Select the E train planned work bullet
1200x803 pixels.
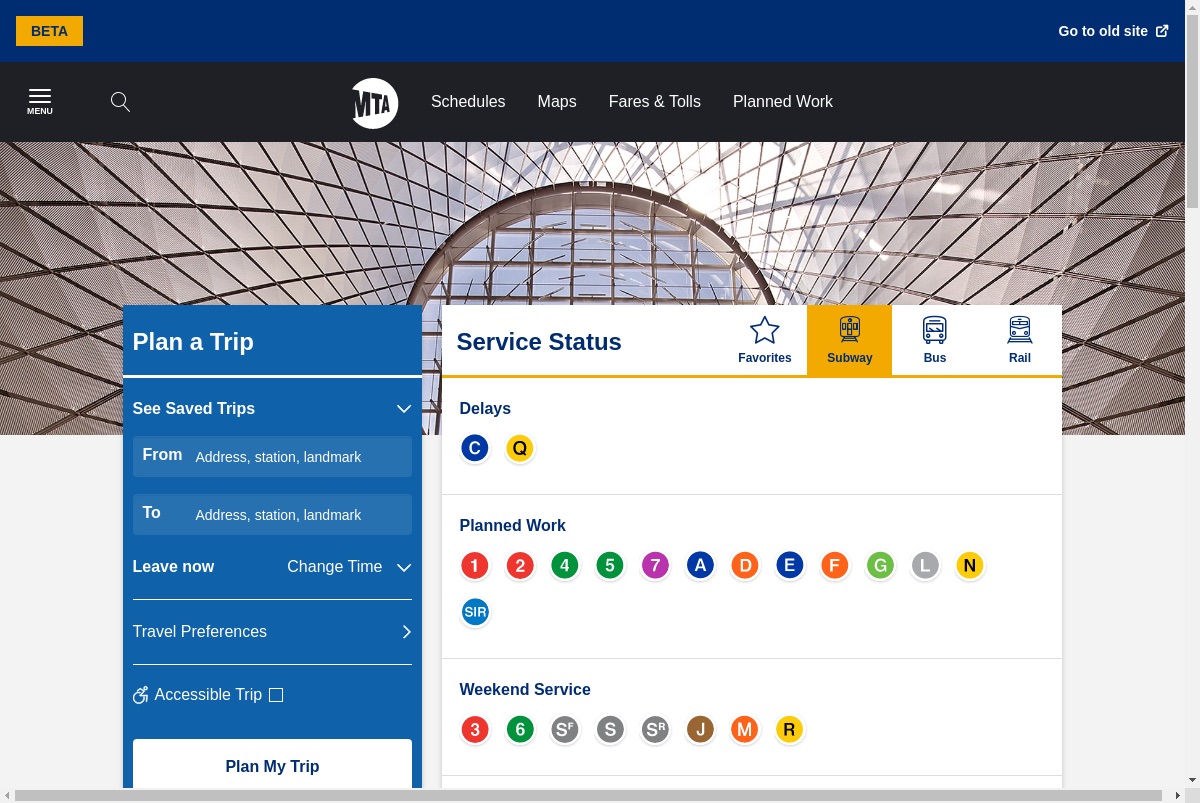[x=790, y=566]
